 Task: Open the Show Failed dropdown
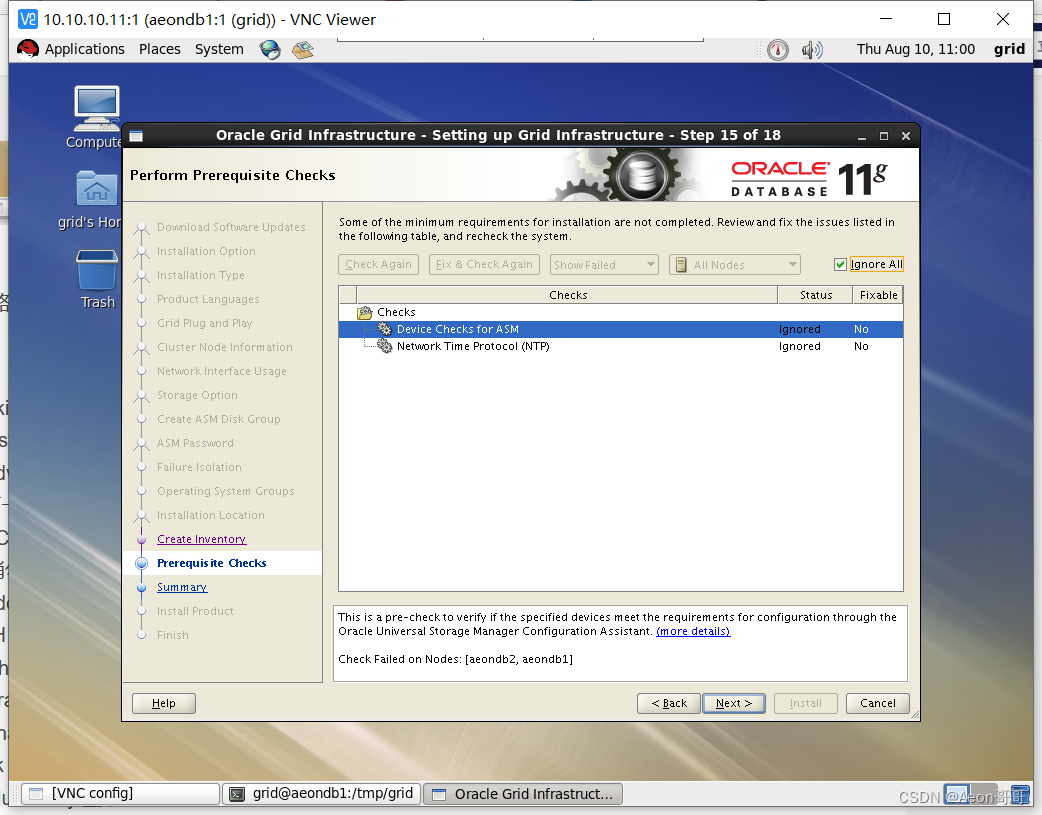pos(604,264)
